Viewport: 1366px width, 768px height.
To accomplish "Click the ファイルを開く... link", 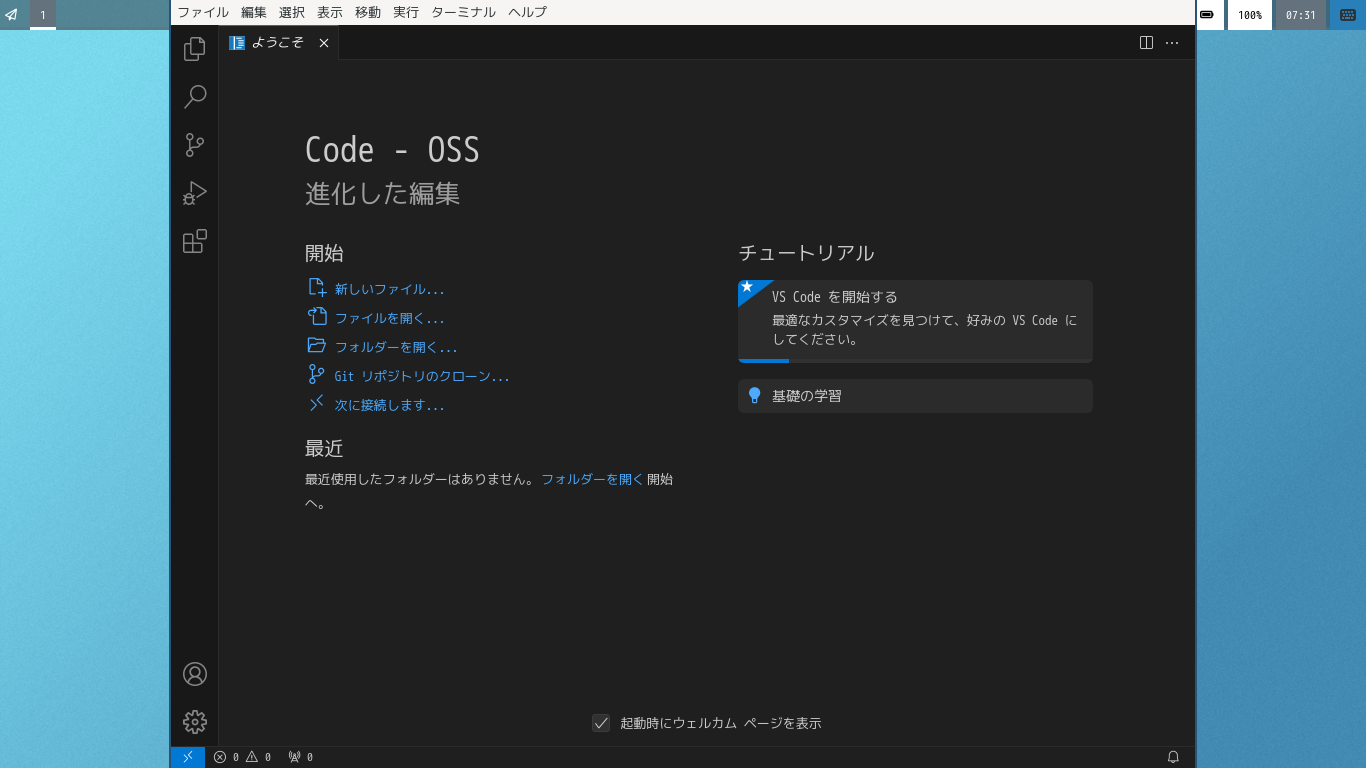I will click(x=390, y=318).
